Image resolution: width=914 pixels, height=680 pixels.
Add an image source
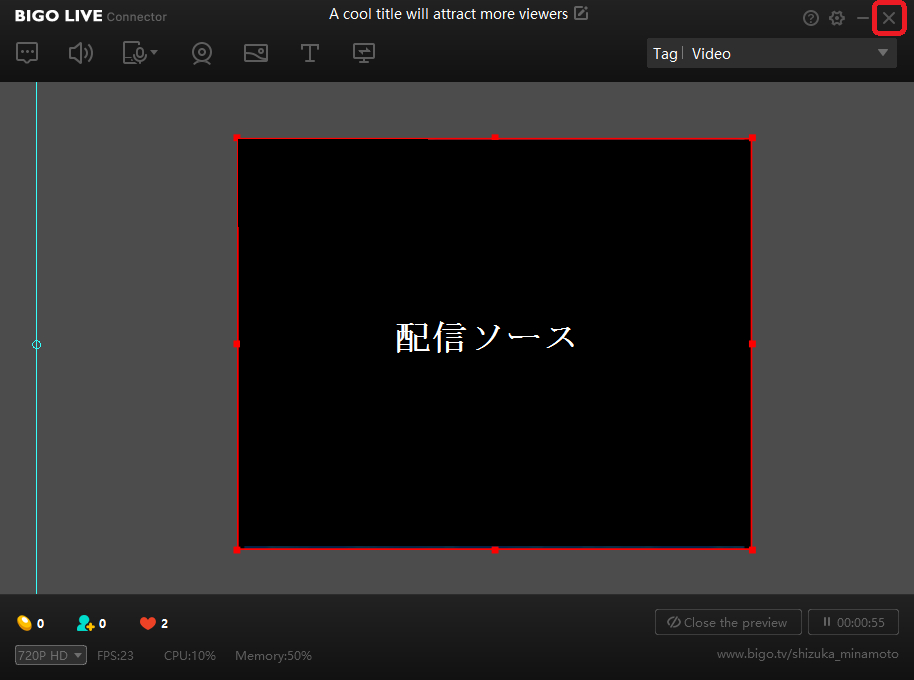click(x=256, y=54)
